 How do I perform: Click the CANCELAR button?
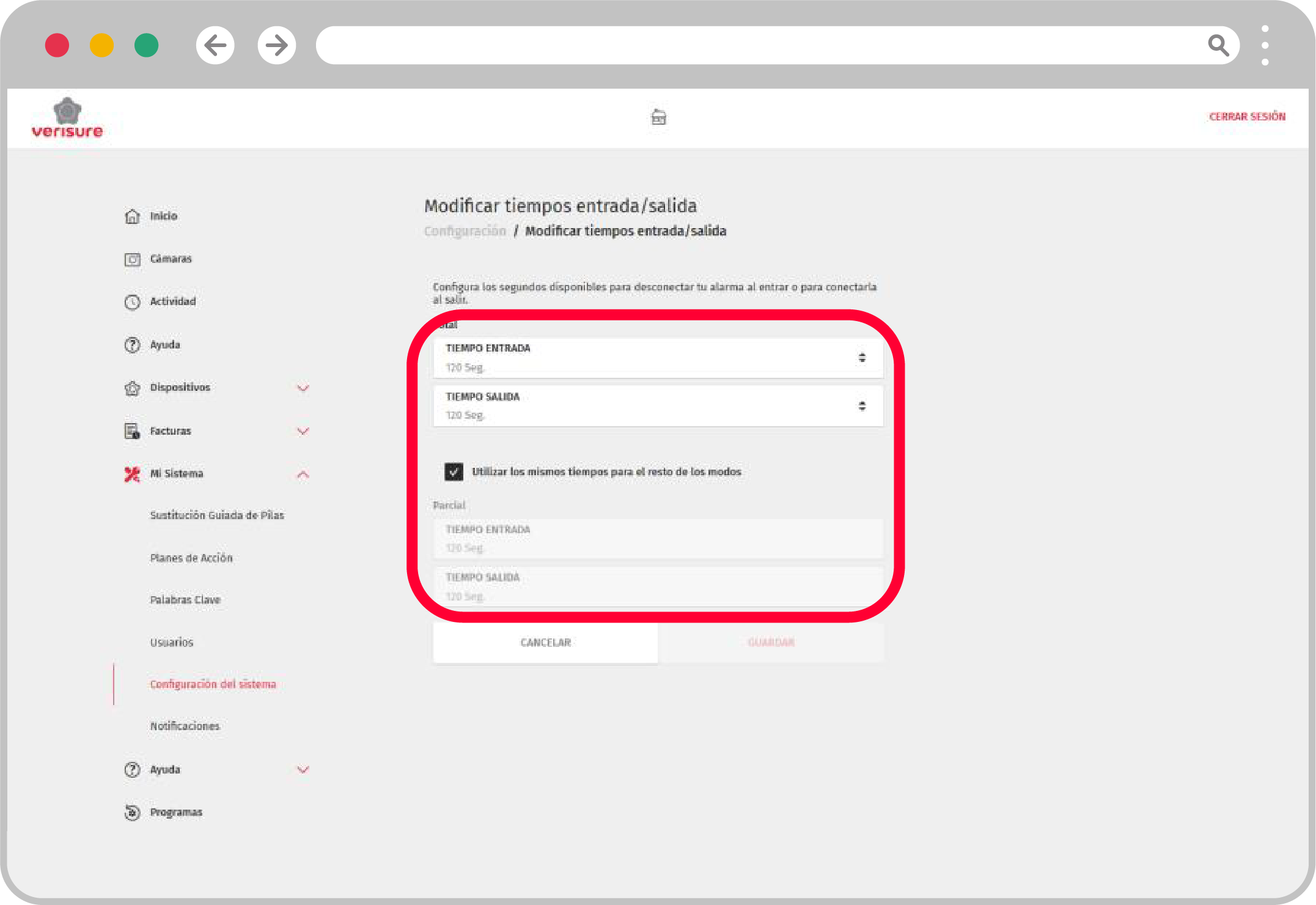coord(545,642)
